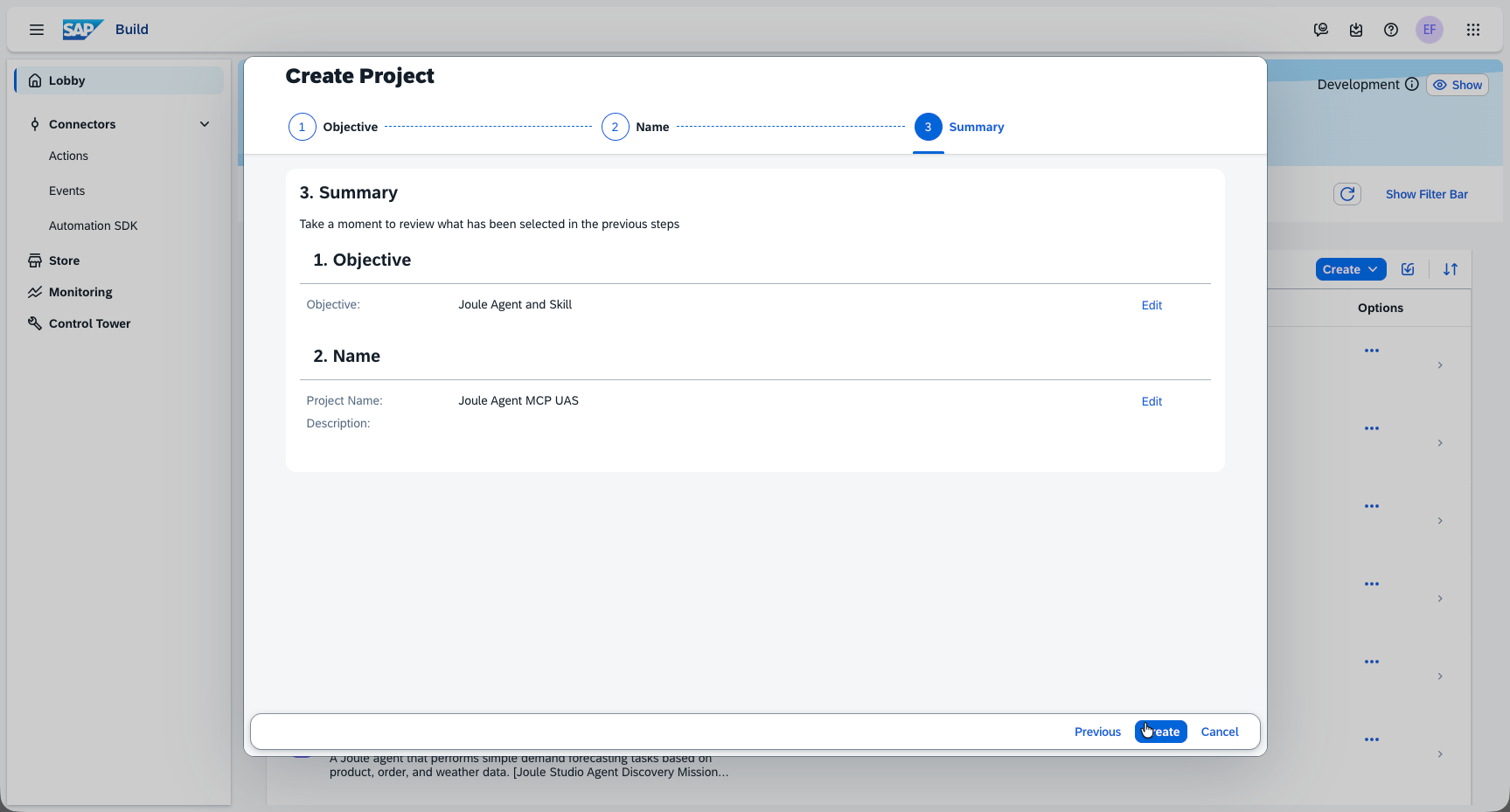
Task: Toggle the Show eye button near Development
Action: 1458,85
